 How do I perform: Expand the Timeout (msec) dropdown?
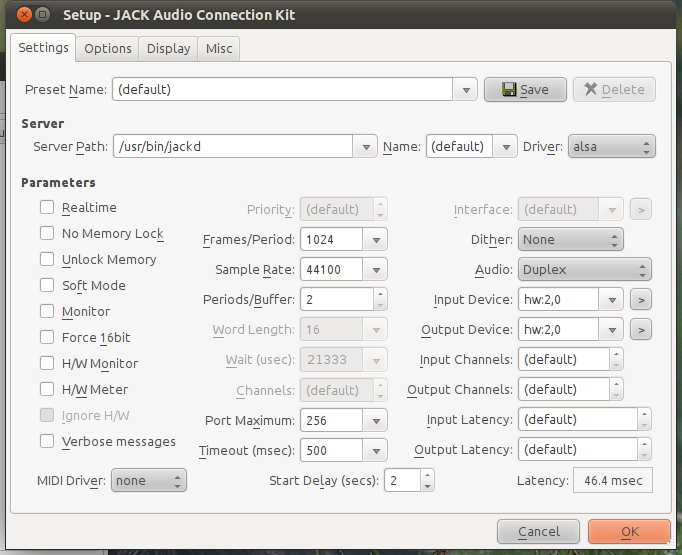[375, 451]
